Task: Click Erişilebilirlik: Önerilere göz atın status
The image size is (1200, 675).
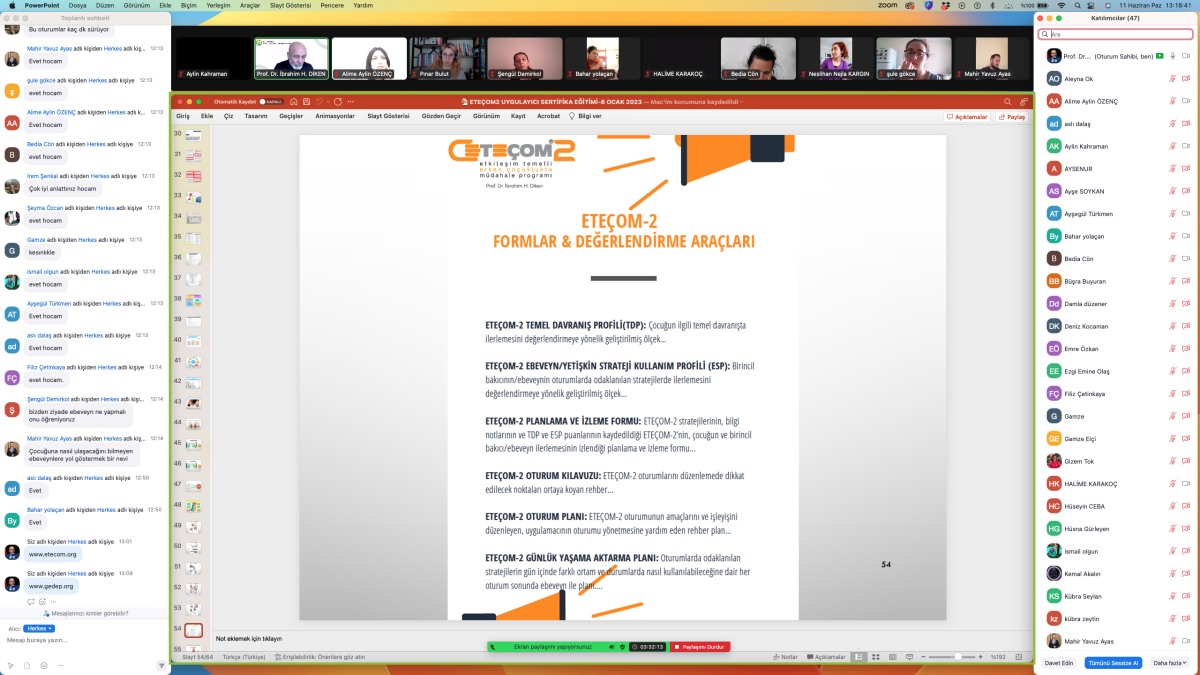Action: tap(320, 657)
